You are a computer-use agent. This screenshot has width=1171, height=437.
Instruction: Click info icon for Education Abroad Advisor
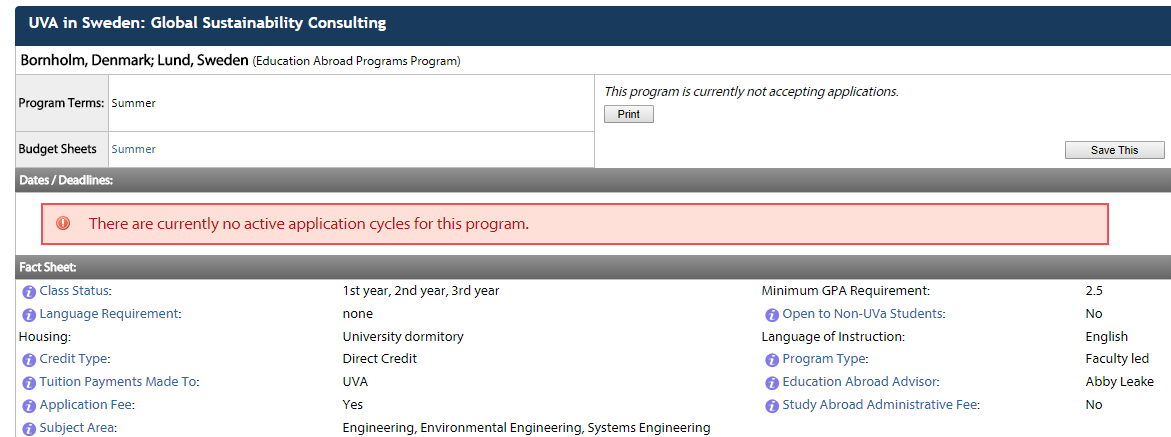click(x=772, y=383)
